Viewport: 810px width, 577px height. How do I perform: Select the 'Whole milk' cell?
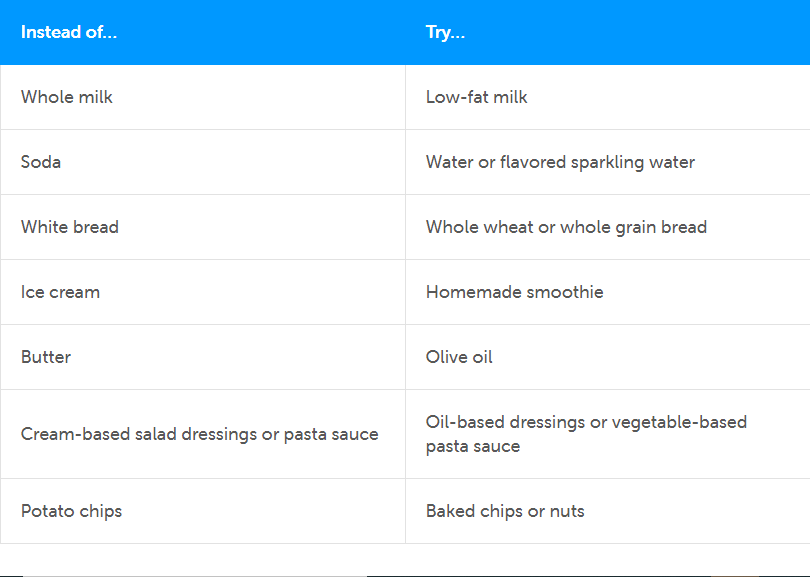[x=67, y=97]
